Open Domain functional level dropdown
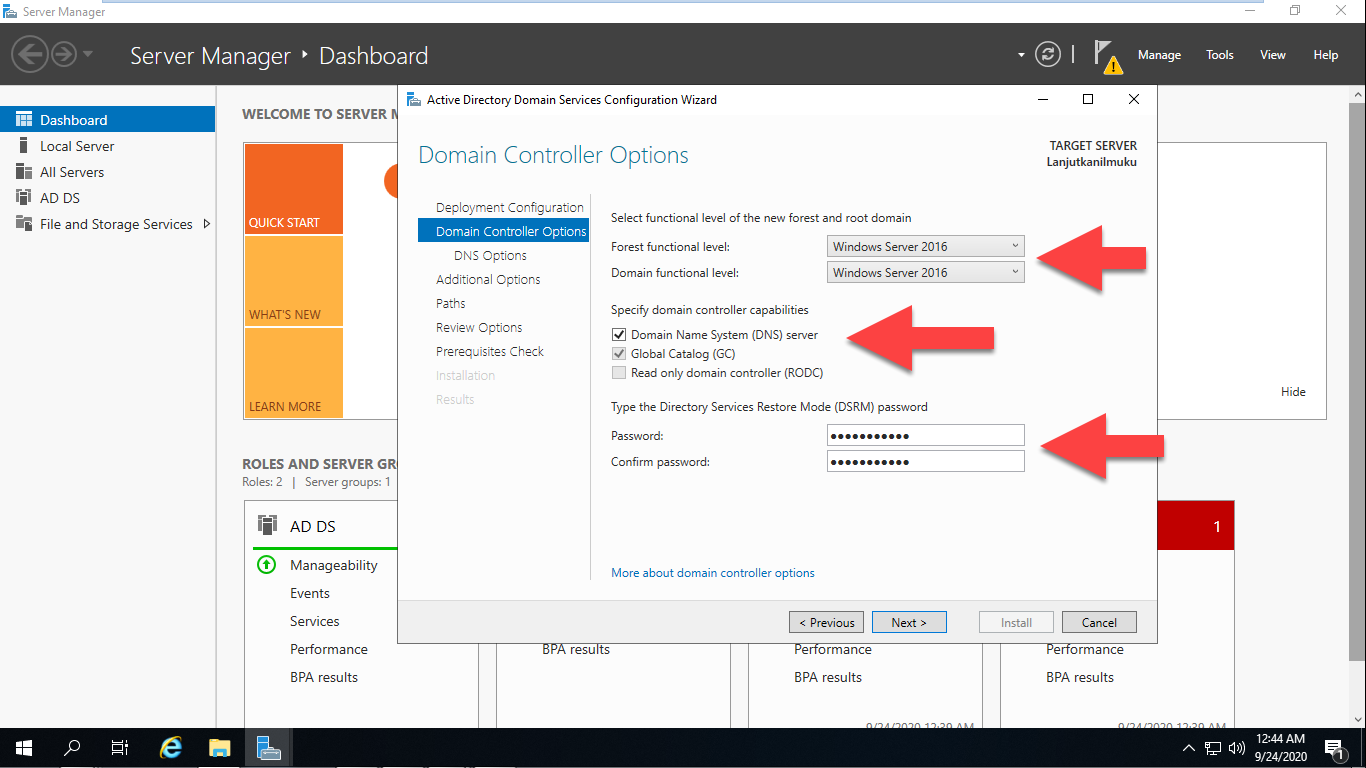Screen dimensions: 1366x768 [x=926, y=272]
